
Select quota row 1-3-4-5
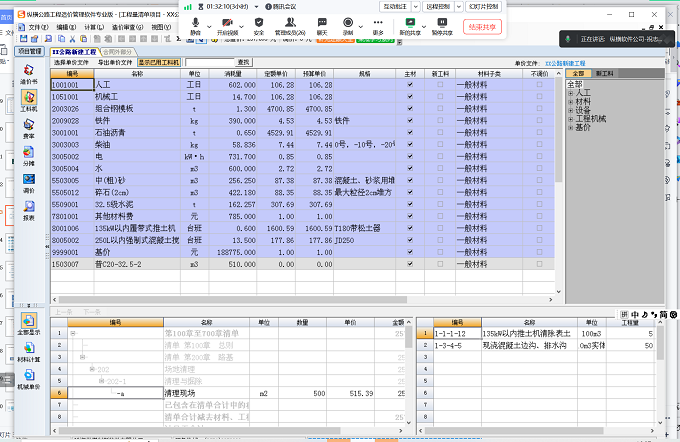[x=457, y=345]
